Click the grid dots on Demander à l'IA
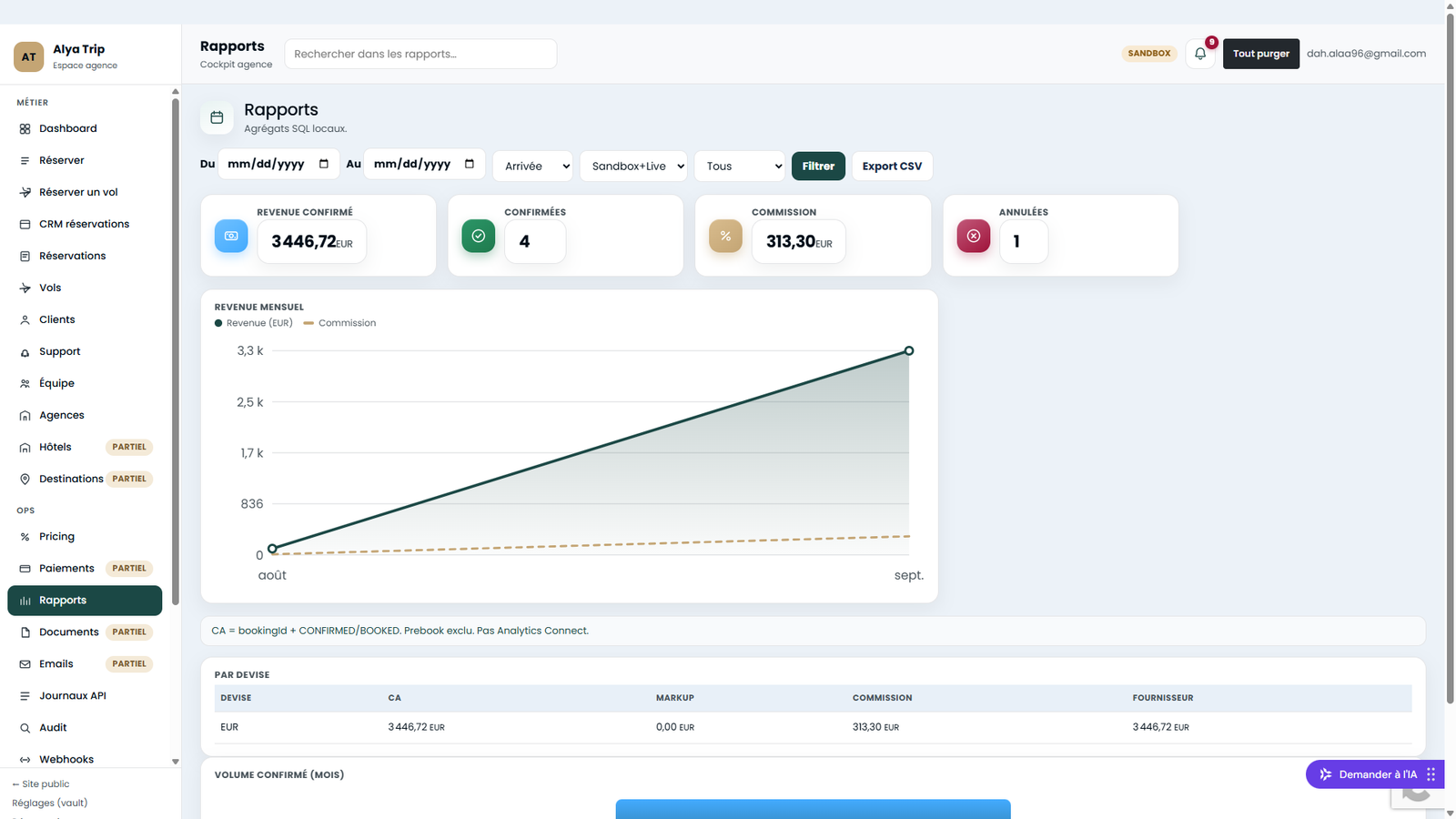 pyautogui.click(x=1431, y=774)
